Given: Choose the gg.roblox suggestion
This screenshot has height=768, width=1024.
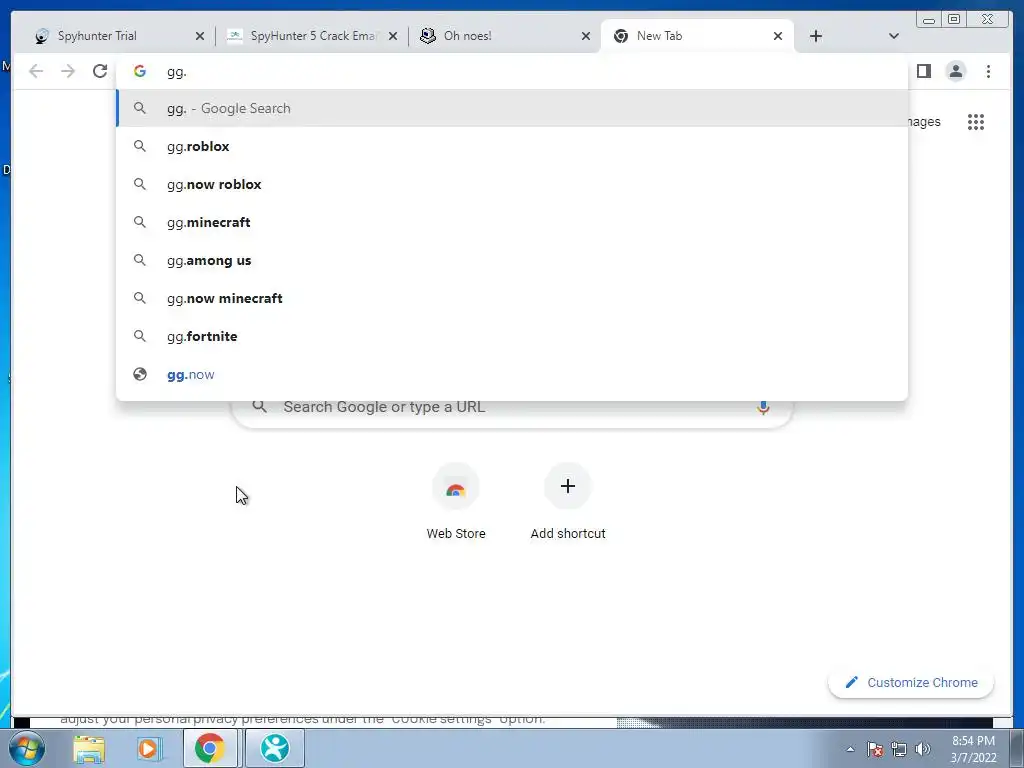Looking at the screenshot, I should point(512,146).
